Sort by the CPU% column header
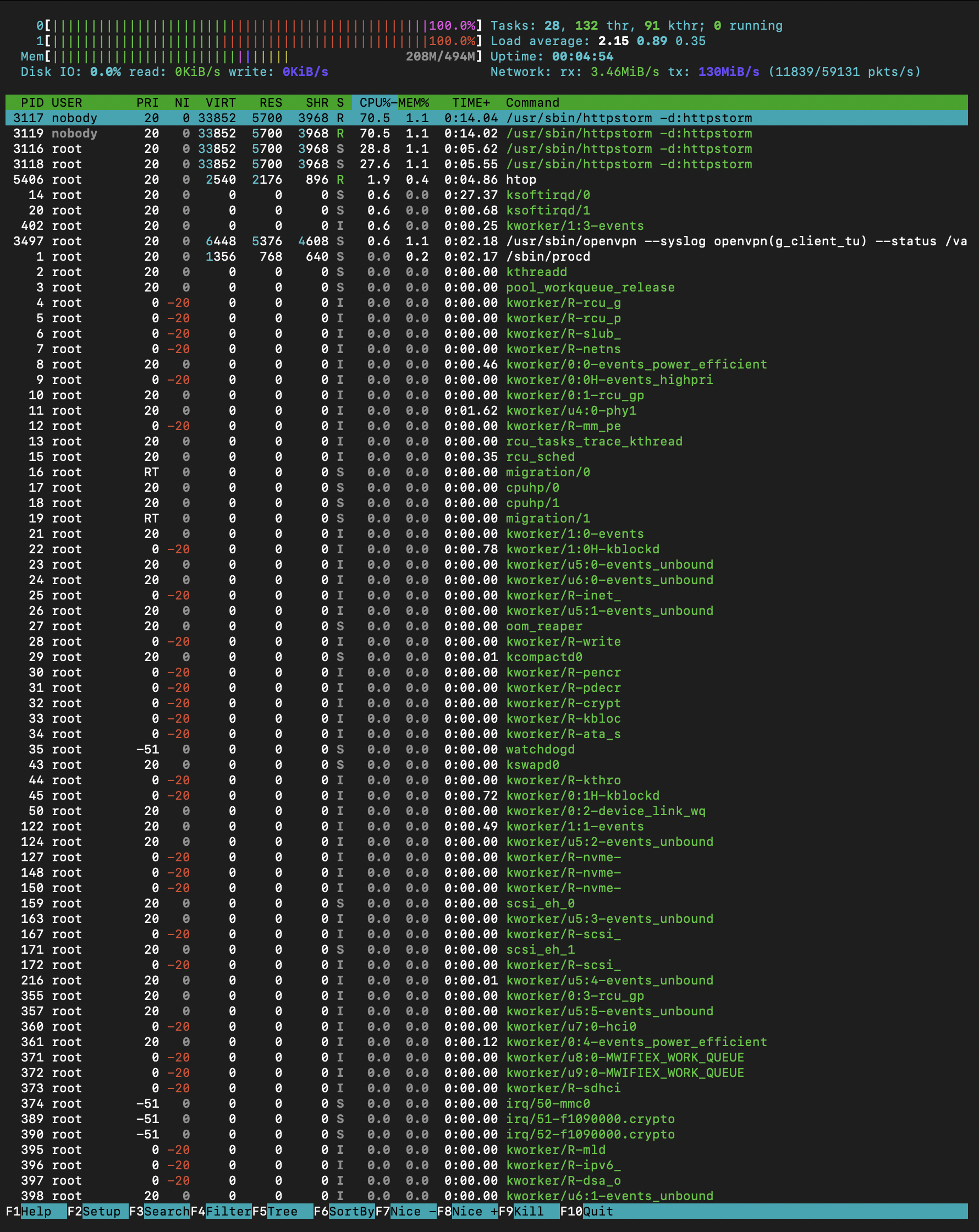The image size is (979, 1232). point(375,102)
